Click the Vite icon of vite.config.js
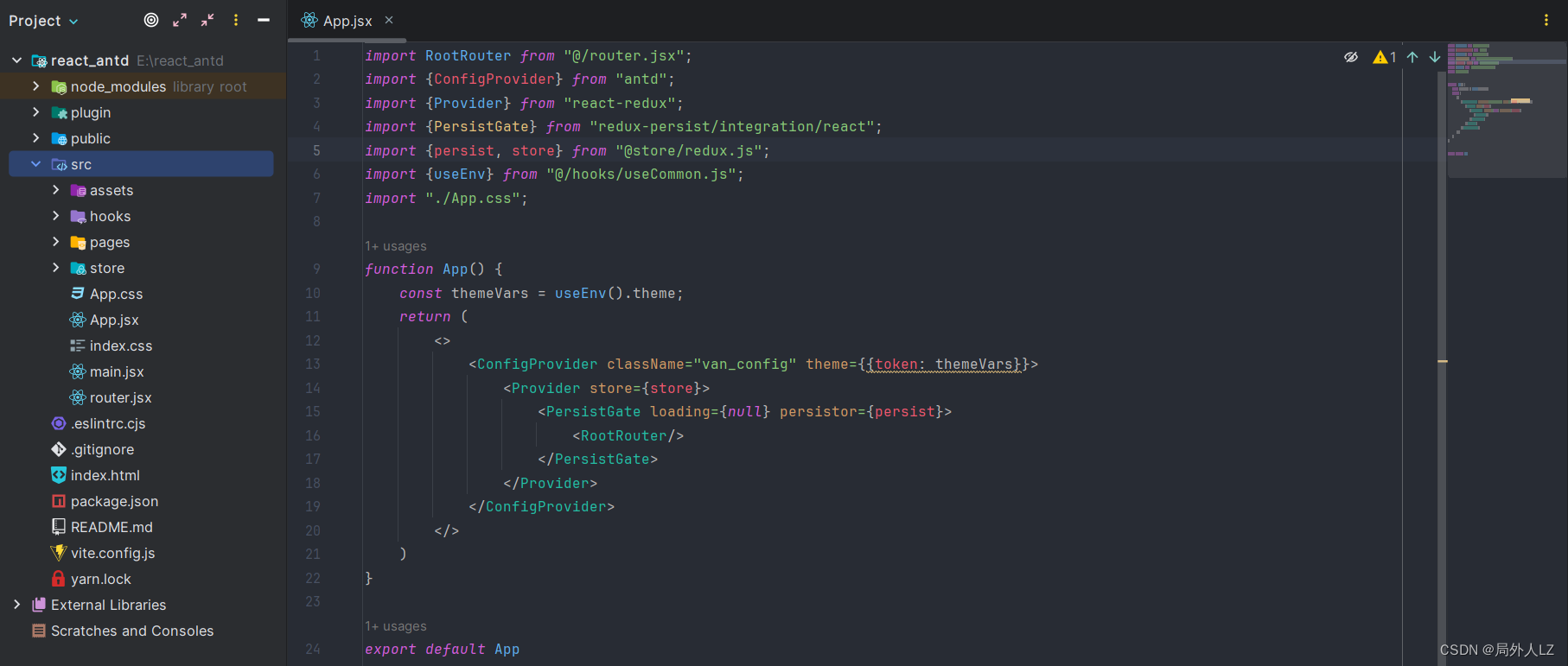Image resolution: width=1568 pixels, height=666 pixels. 59,553
